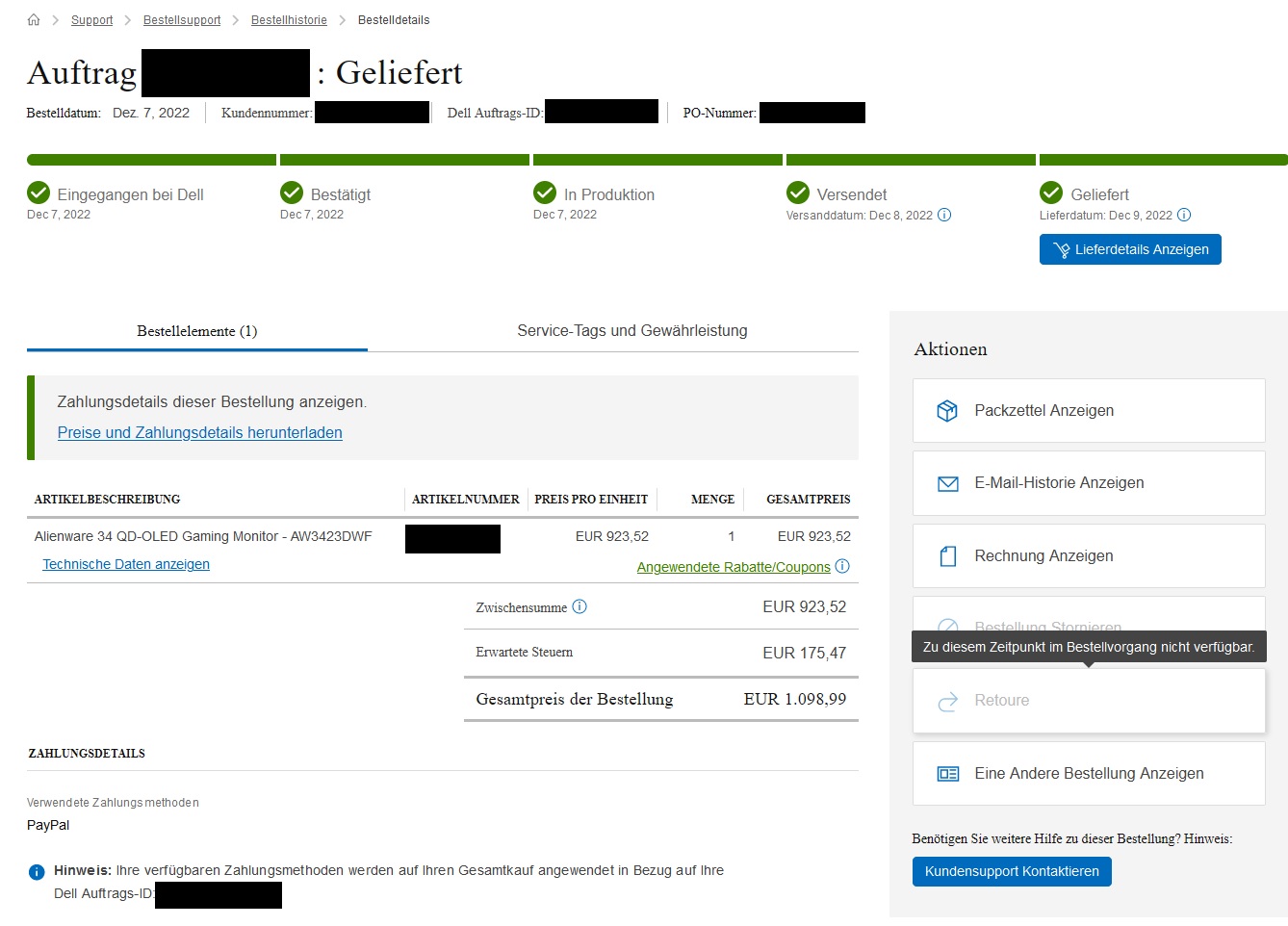The width and height of the screenshot is (1288, 926).
Task: Open Angewendete Rabatte/Coupons link
Action: 734,567
